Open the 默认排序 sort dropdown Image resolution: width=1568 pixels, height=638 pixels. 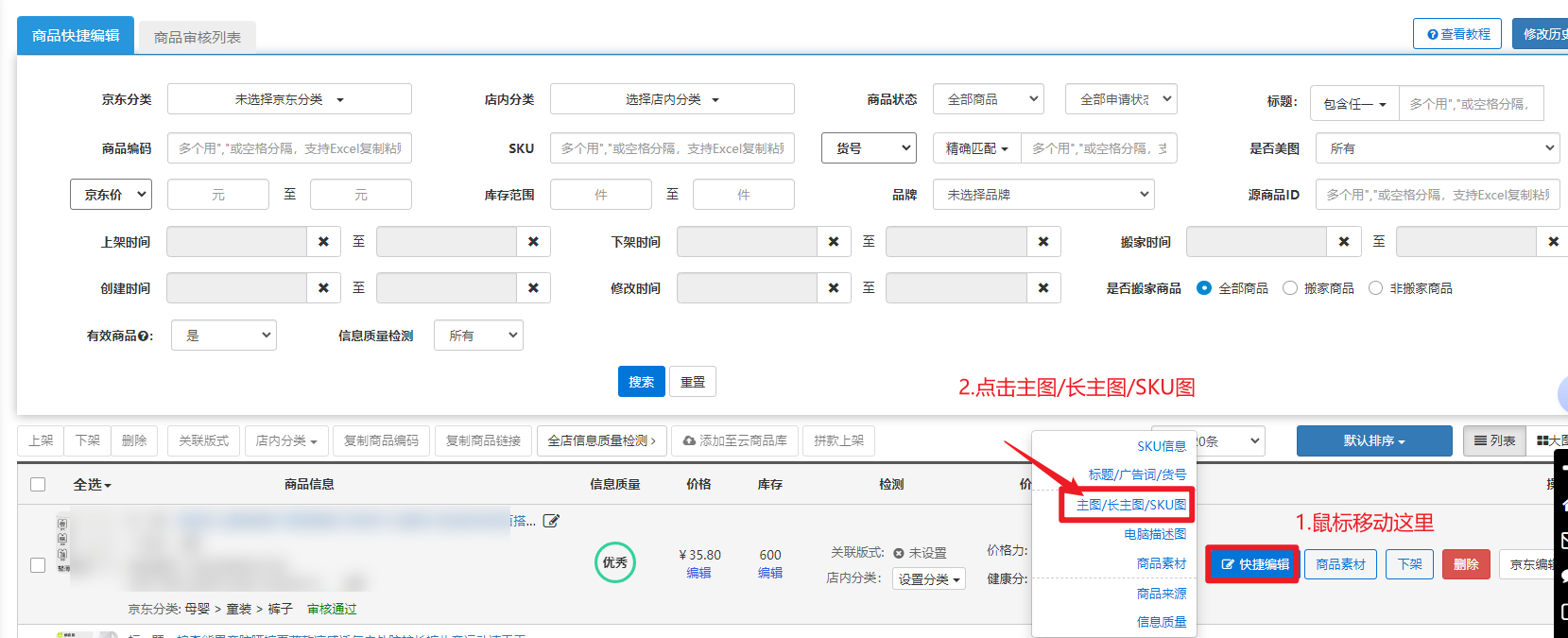[1373, 441]
